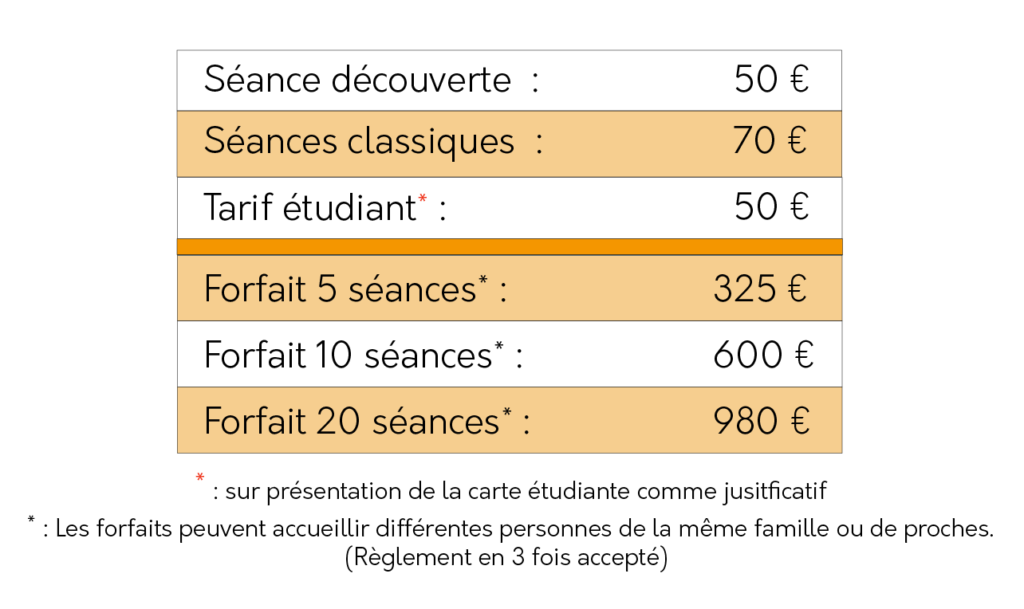Select the 50 € price for Séance découverte
The image size is (1024, 609).
click(x=771, y=79)
